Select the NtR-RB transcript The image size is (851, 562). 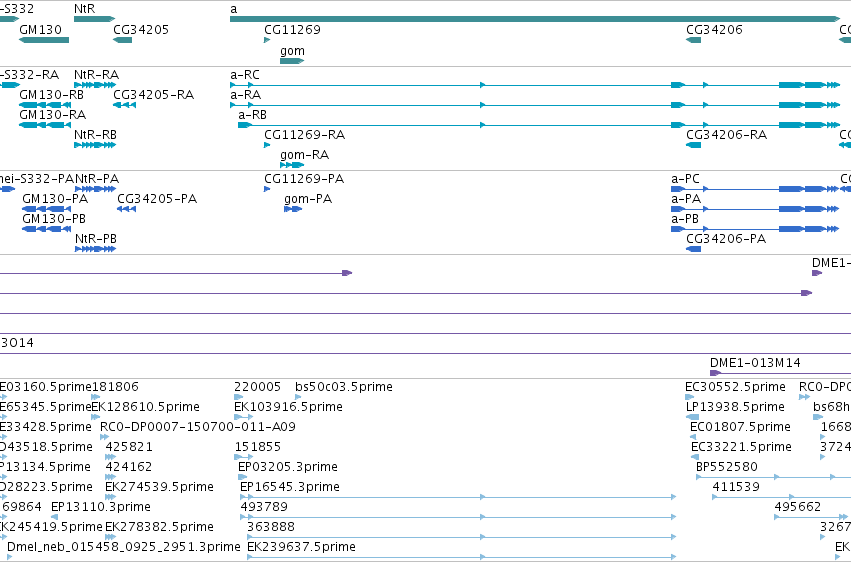(x=95, y=145)
